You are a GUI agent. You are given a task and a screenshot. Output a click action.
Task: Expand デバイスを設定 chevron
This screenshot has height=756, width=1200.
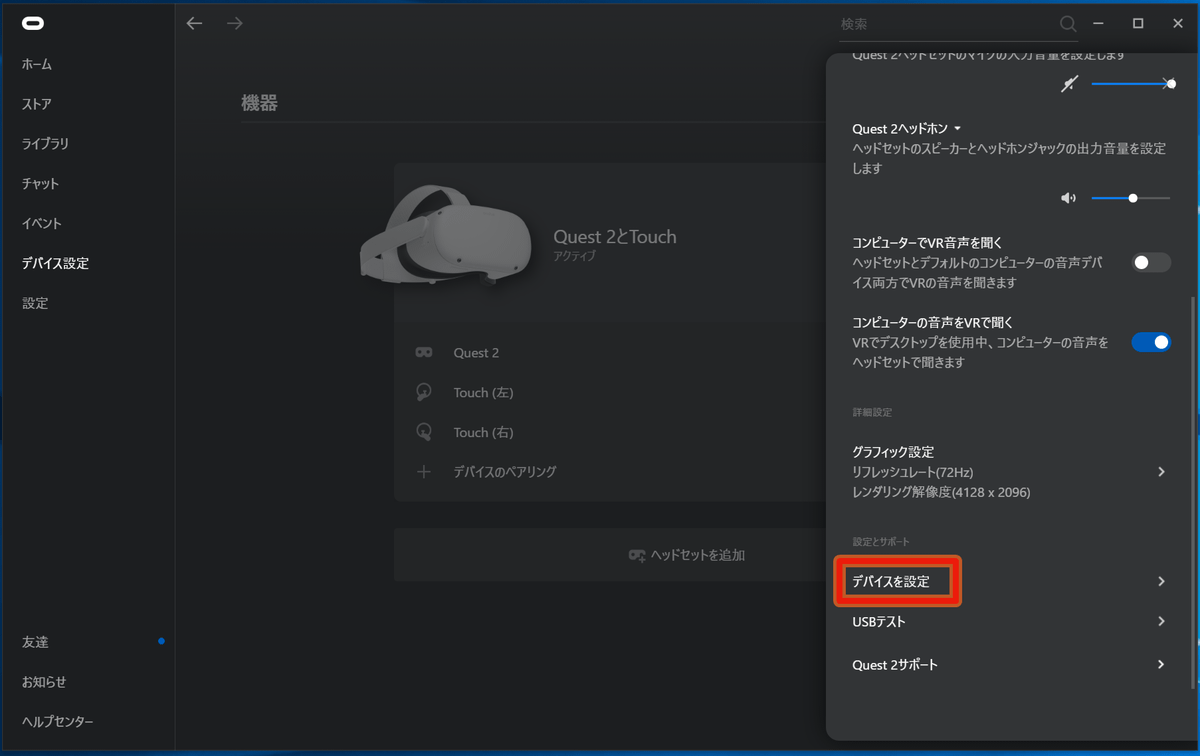coord(1161,581)
